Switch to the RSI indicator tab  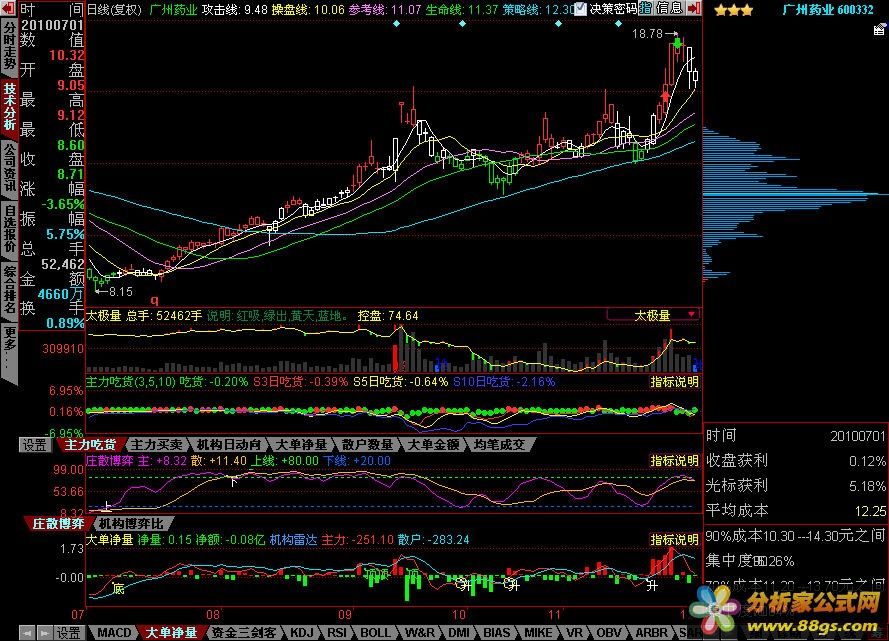pyautogui.click(x=337, y=632)
